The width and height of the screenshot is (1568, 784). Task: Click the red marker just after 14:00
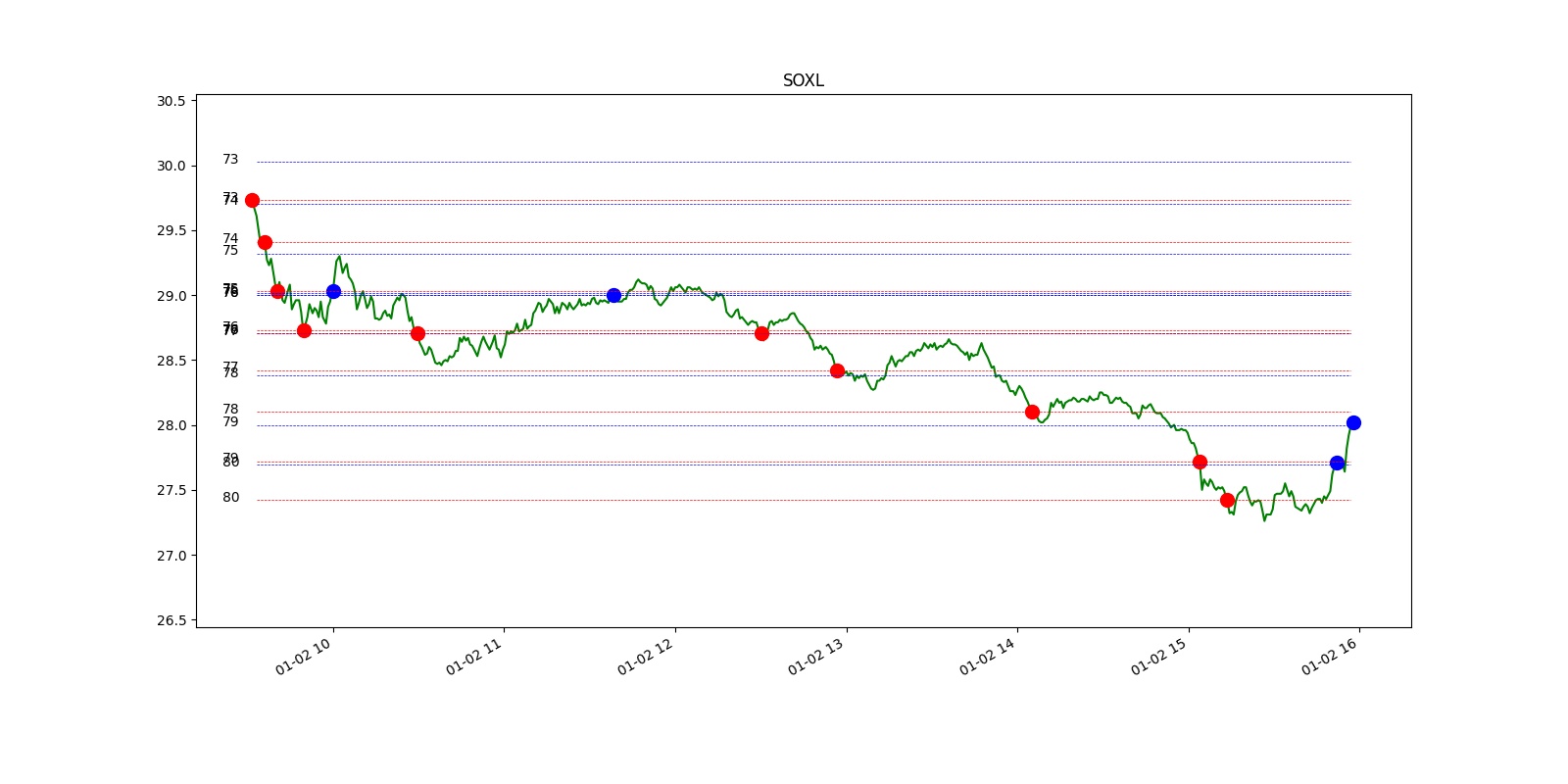1032,412
